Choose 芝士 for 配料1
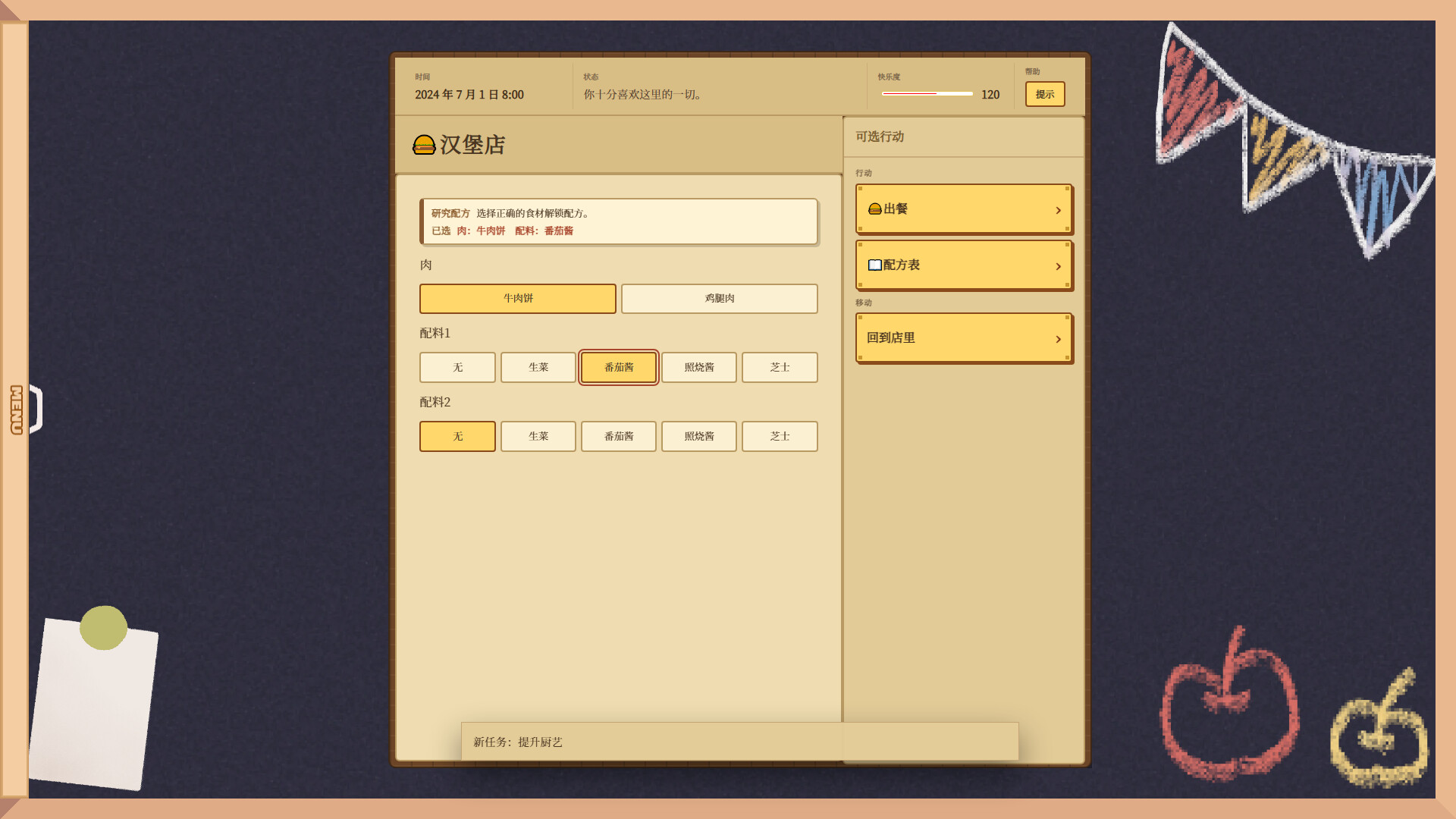The image size is (1456, 819). click(780, 368)
